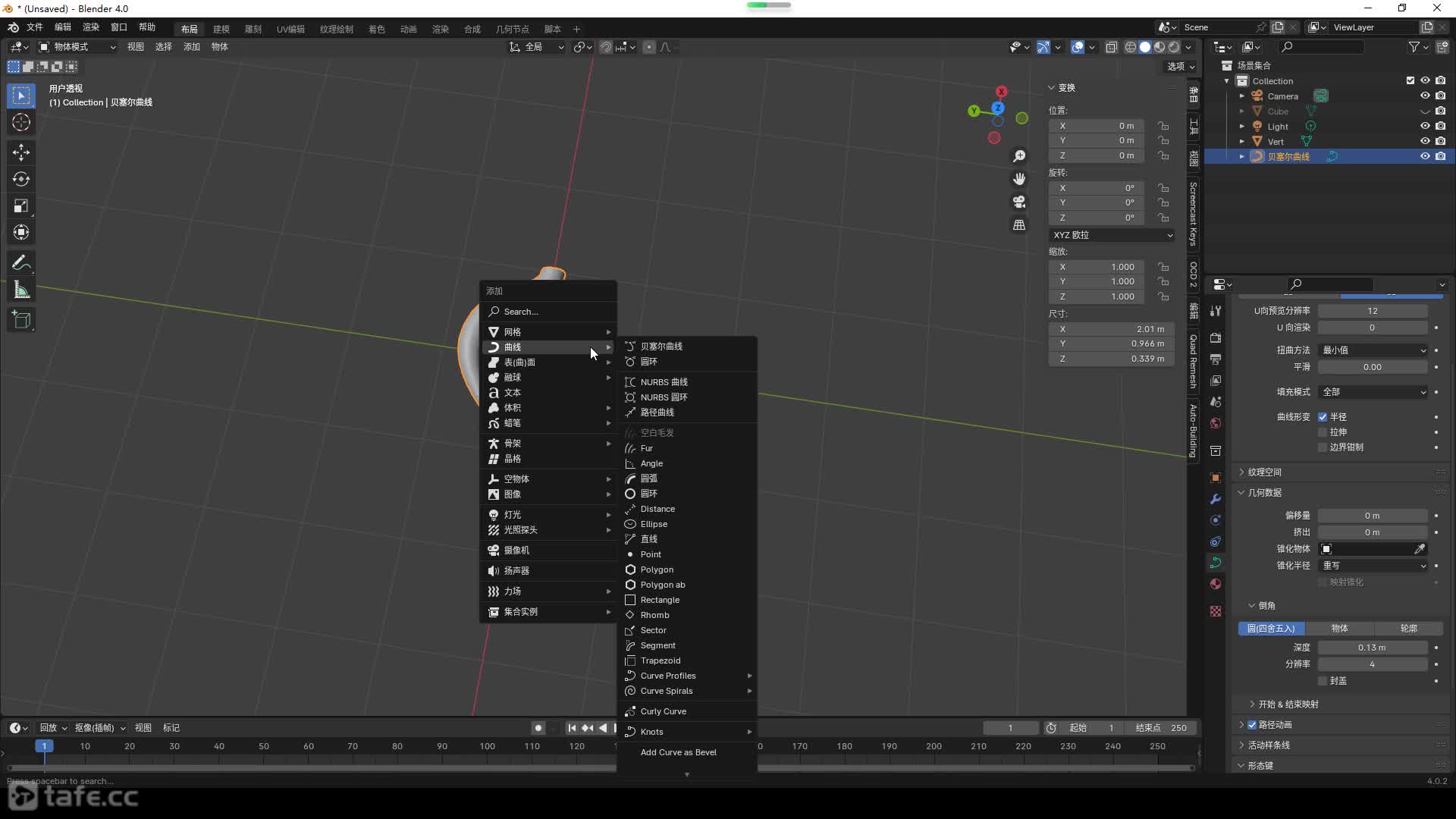Toggle snapping magnet icon in header

click(x=606, y=47)
